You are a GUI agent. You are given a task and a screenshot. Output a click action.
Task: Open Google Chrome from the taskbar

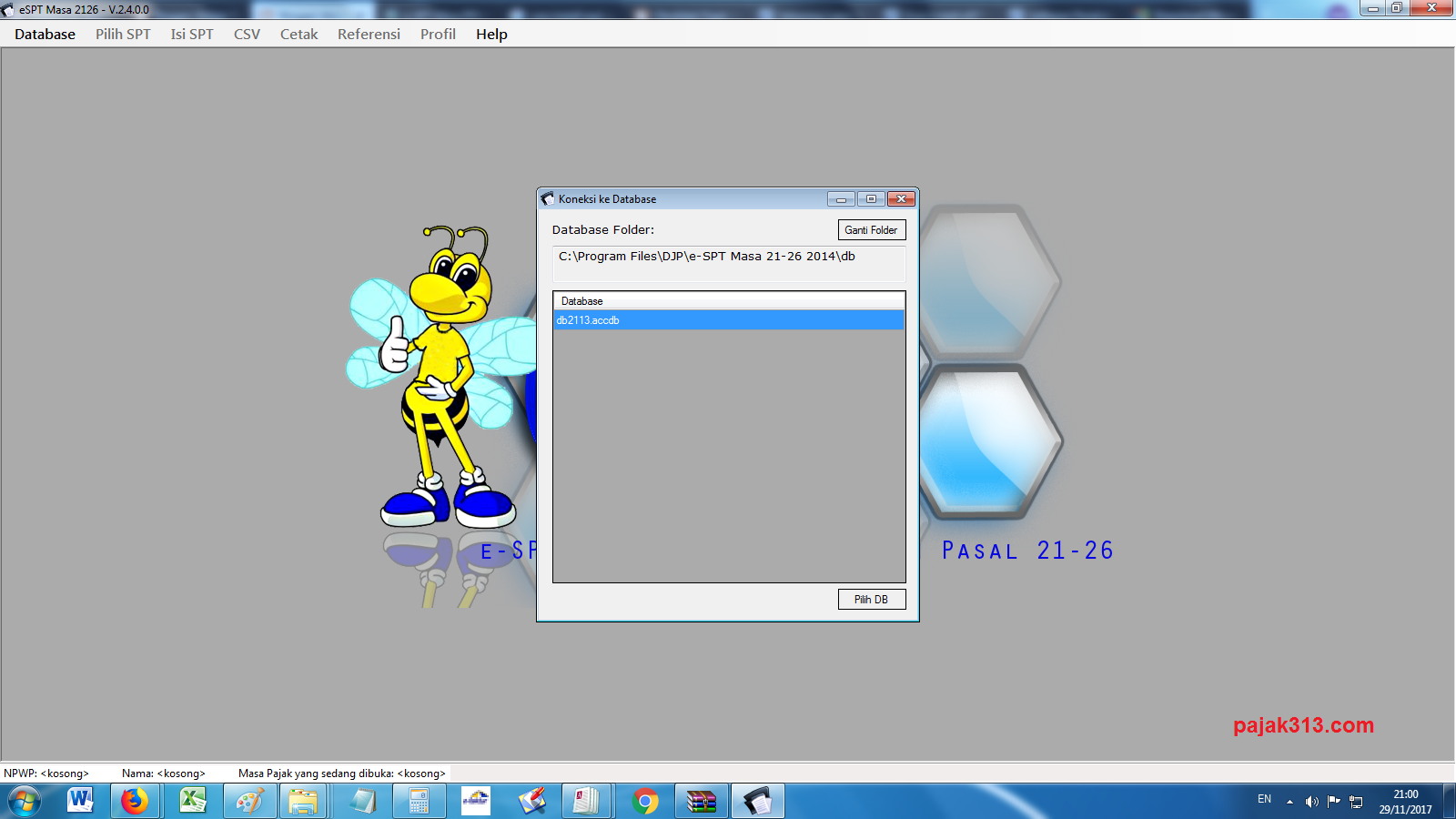point(645,802)
